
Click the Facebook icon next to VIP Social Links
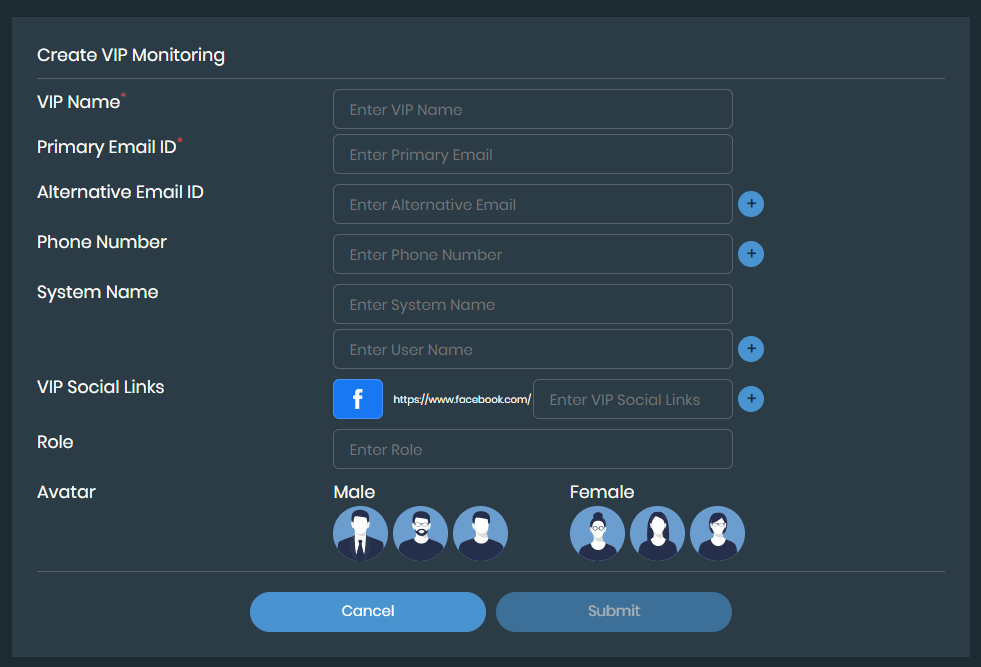[x=357, y=399]
